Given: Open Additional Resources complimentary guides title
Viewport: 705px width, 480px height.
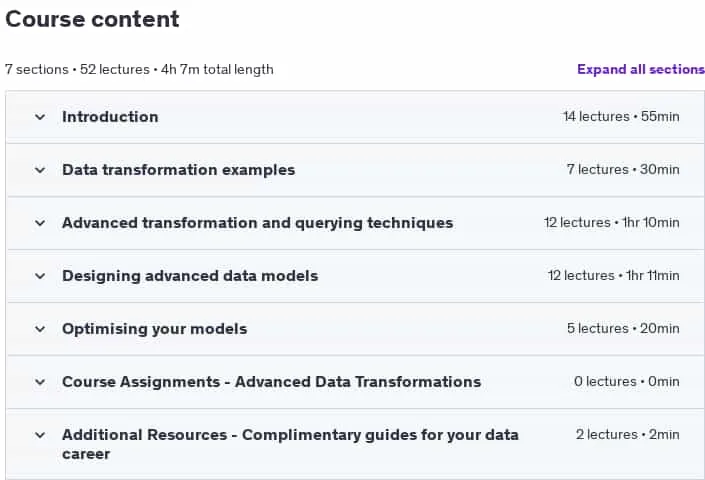Looking at the screenshot, I should click(x=290, y=444).
